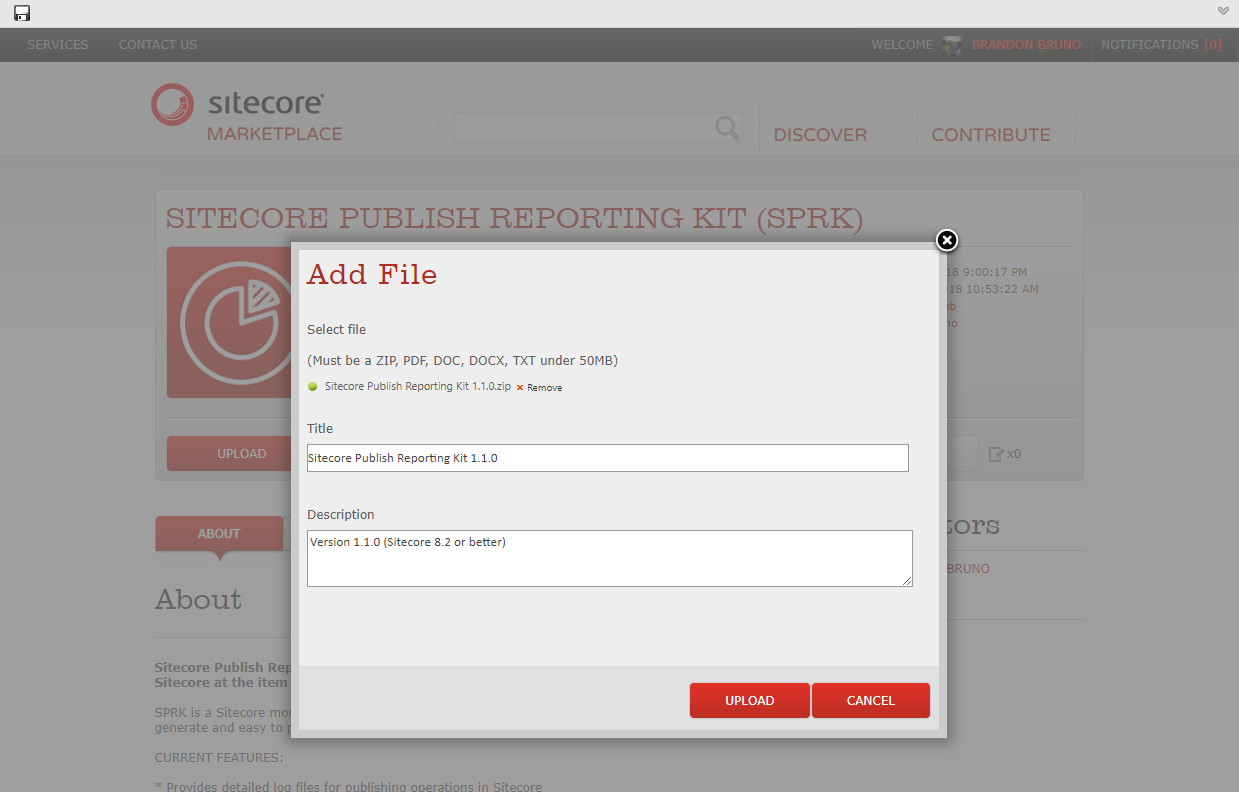Click the user avatar icon near Welcome
The image size is (1239, 792).
[x=953, y=45]
